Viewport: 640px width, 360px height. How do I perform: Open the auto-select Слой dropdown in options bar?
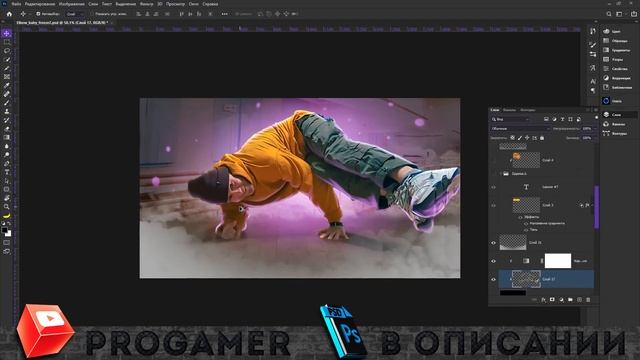coord(75,14)
